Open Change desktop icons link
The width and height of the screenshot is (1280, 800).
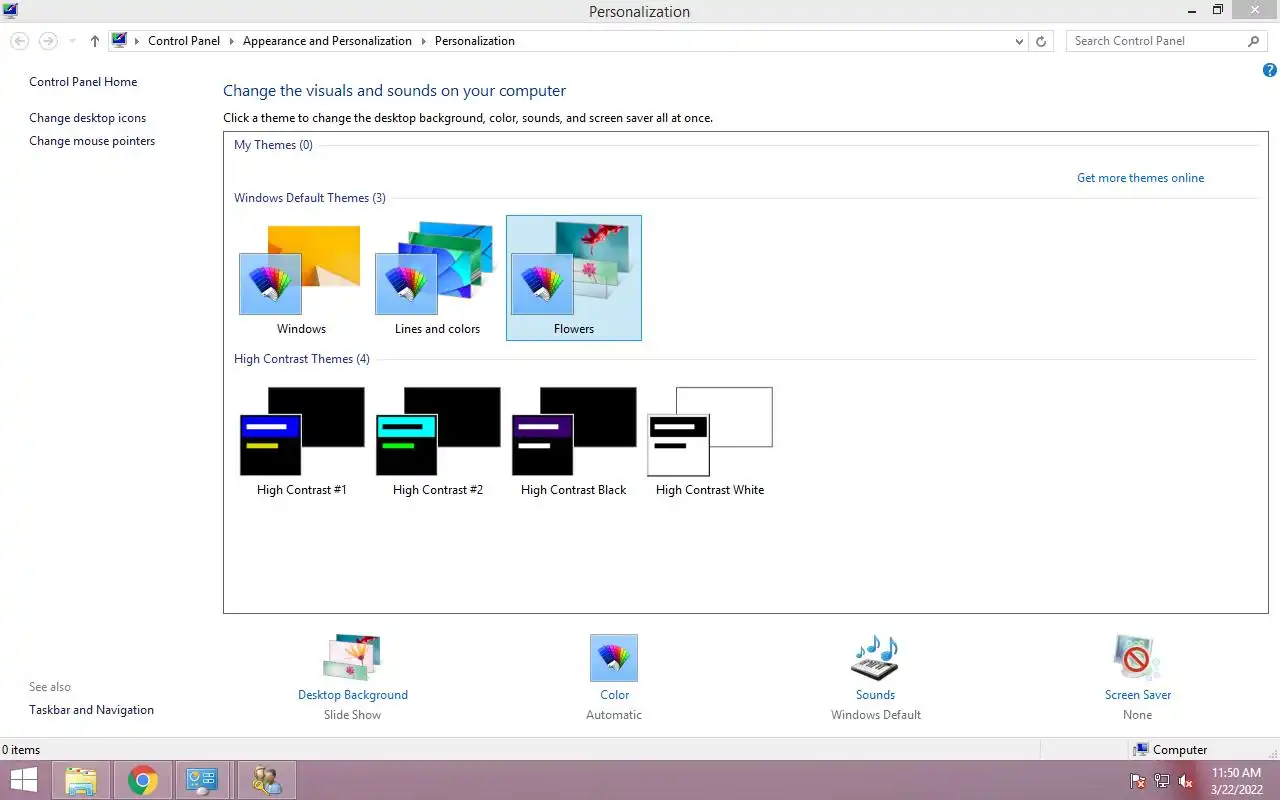(87, 118)
